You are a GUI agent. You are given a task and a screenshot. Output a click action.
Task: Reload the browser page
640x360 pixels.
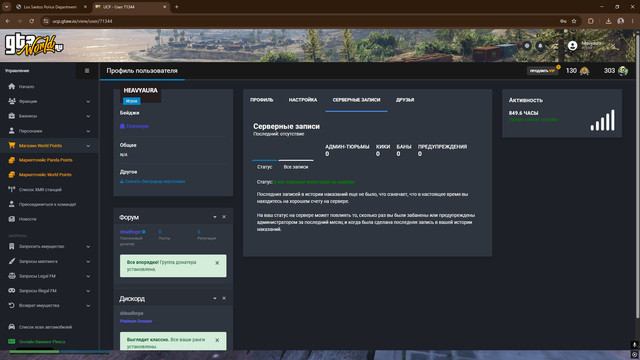click(x=31, y=21)
